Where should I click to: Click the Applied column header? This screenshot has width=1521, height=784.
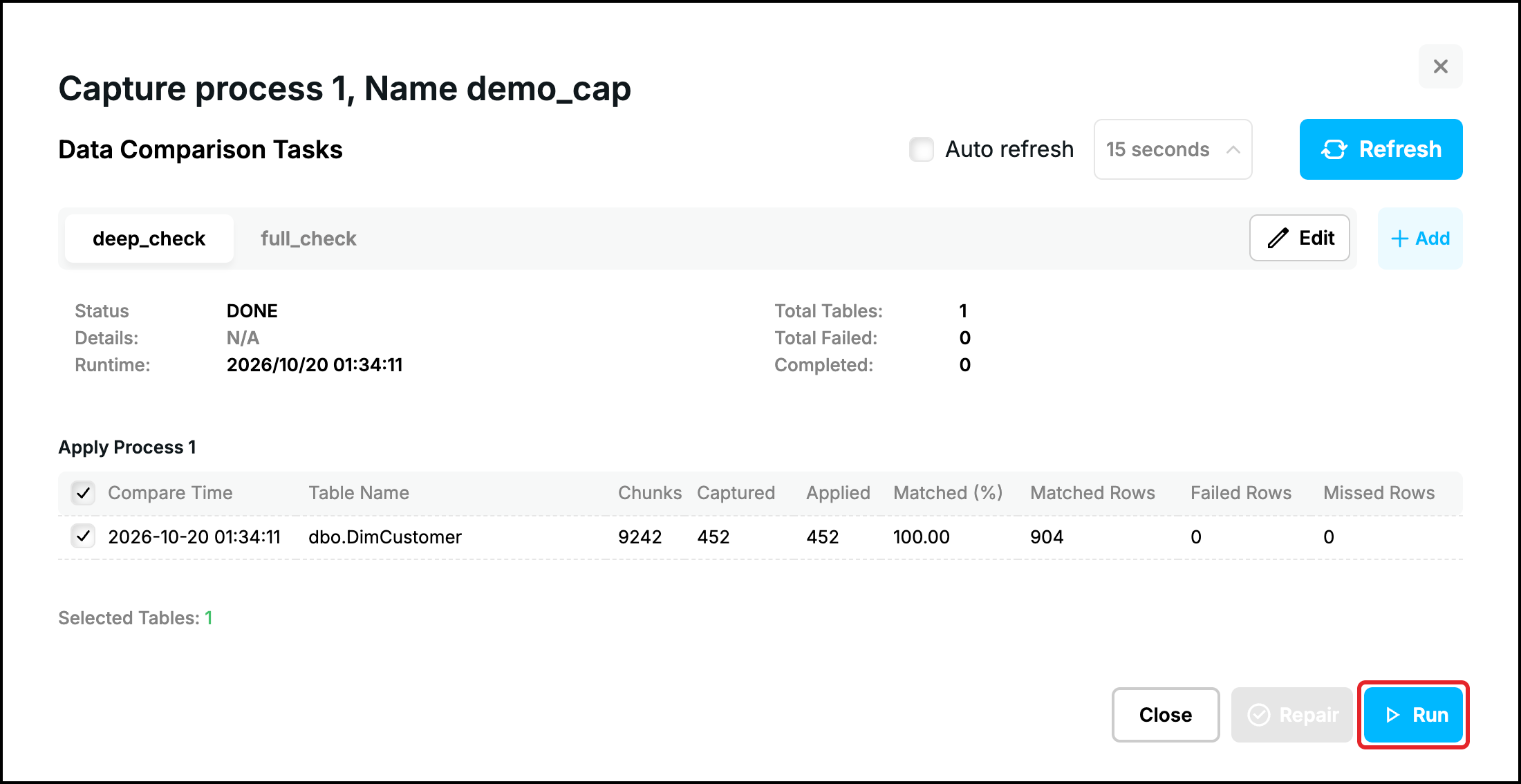[x=838, y=493]
